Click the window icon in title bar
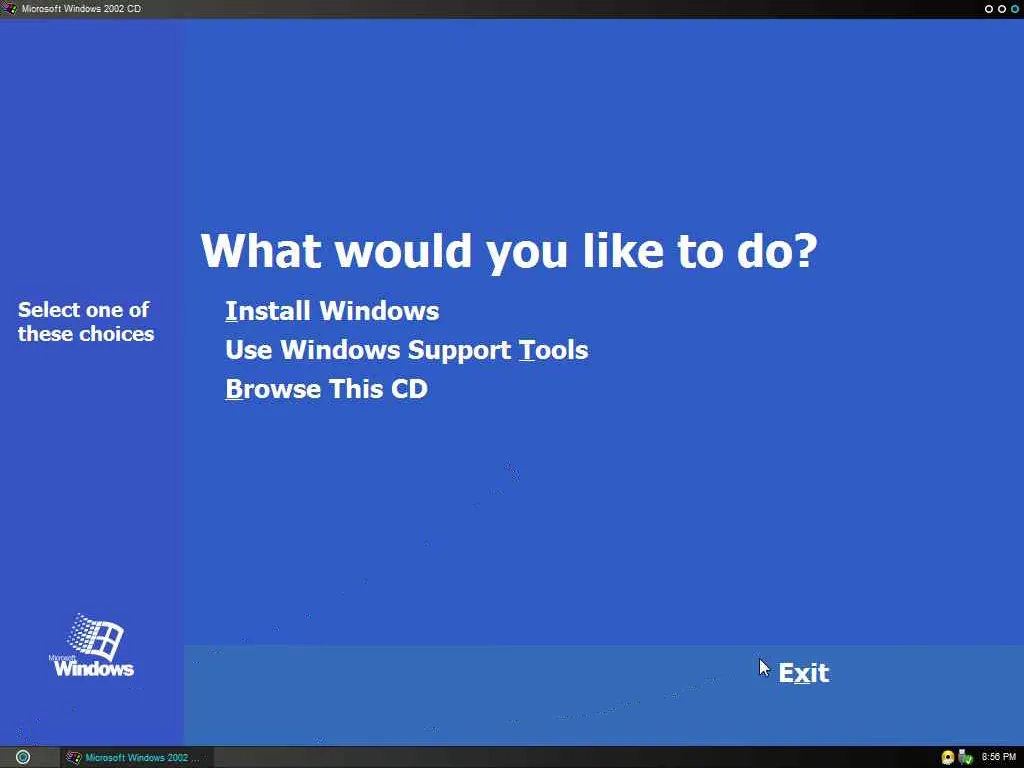 pyautogui.click(x=9, y=8)
